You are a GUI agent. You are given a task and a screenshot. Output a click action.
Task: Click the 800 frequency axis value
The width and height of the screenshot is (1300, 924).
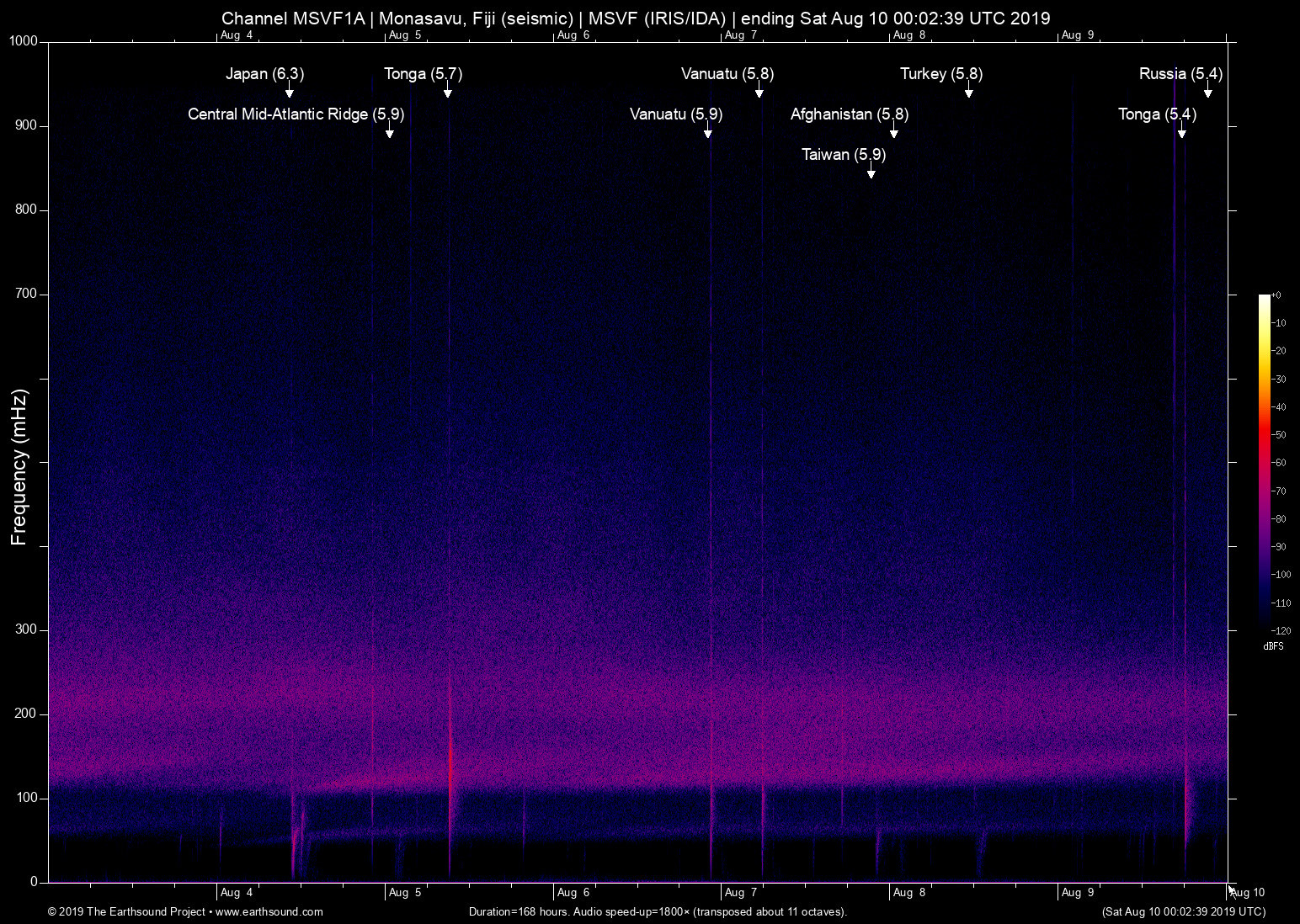pos(27,210)
